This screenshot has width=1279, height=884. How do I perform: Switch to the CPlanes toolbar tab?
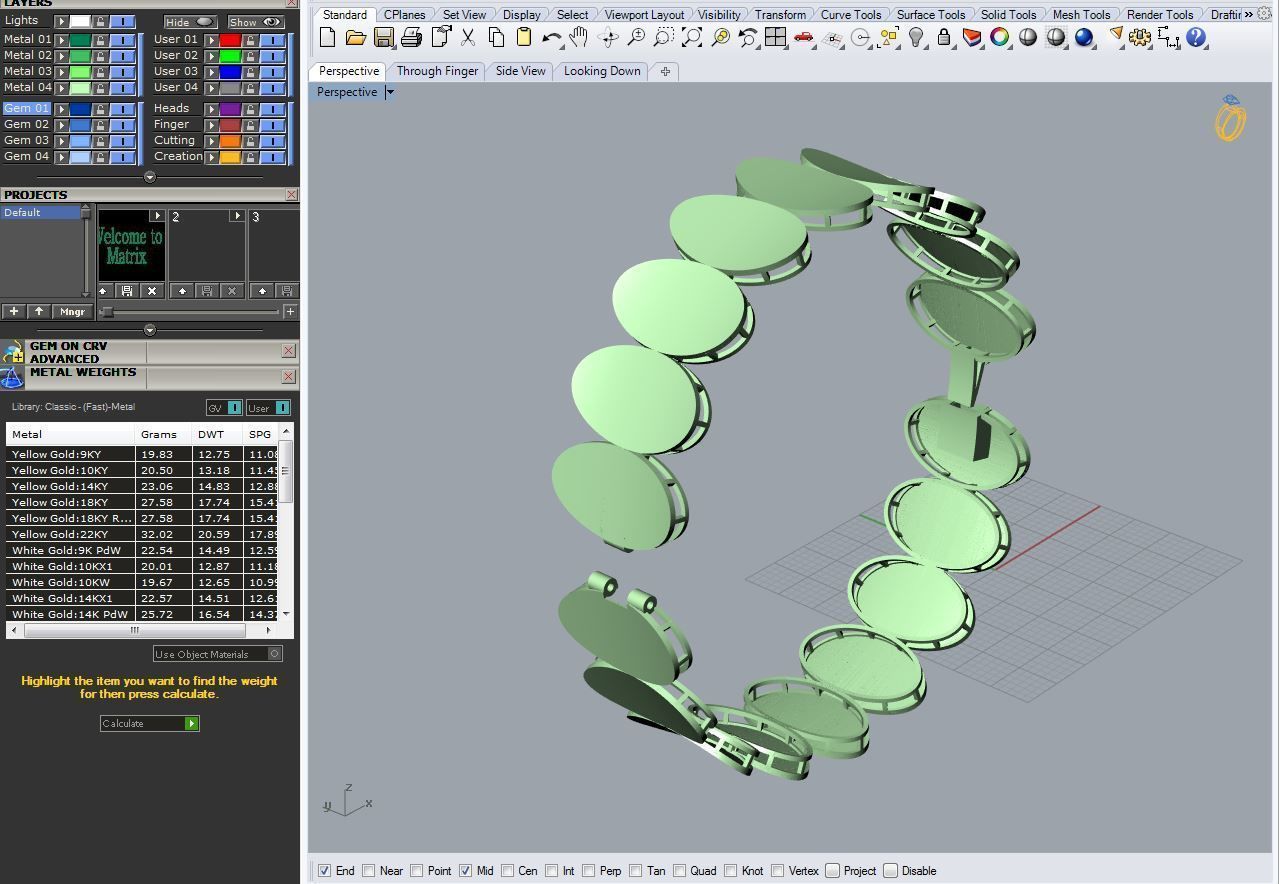coord(405,15)
